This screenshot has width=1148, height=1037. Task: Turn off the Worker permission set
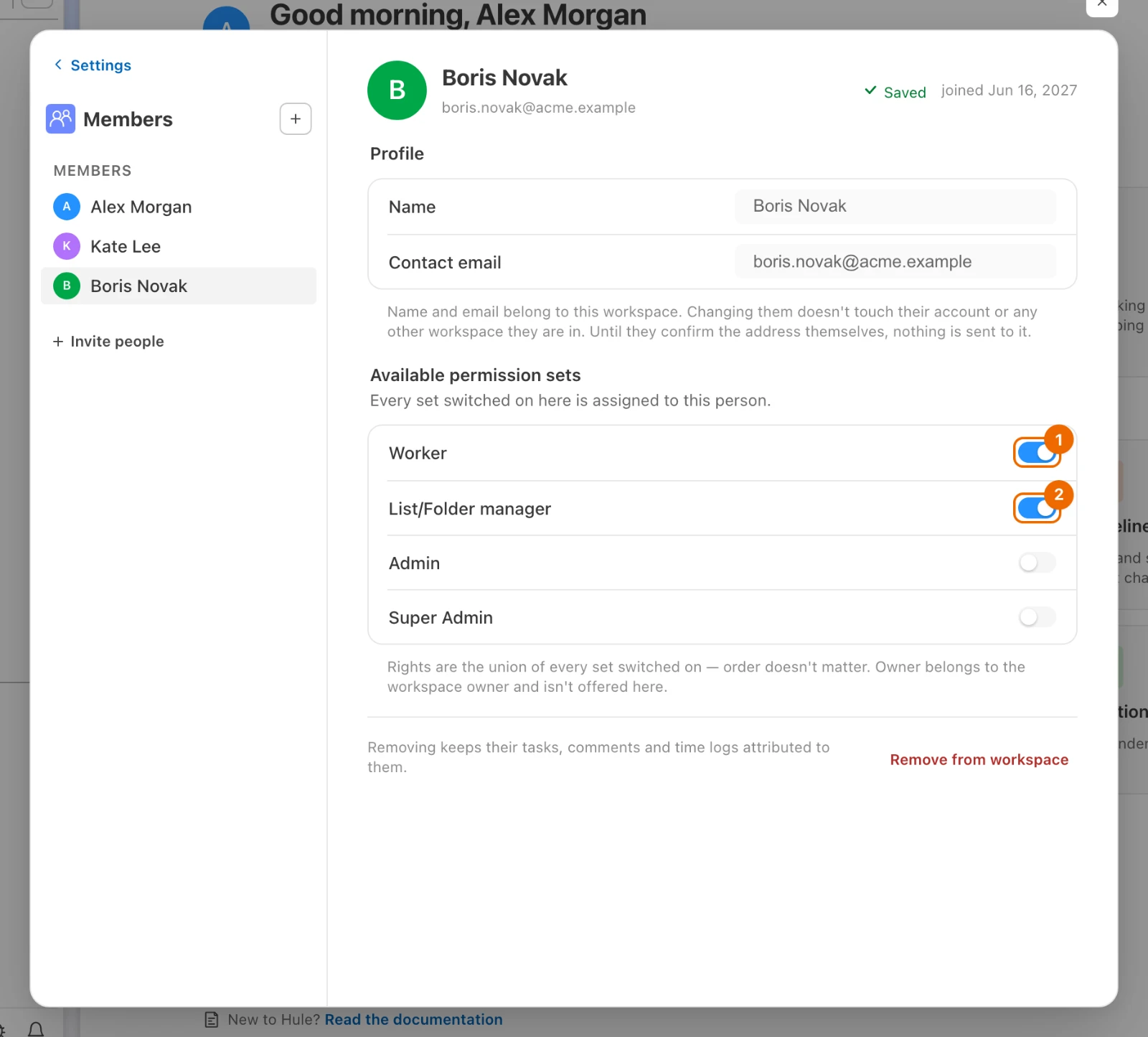click(x=1037, y=453)
